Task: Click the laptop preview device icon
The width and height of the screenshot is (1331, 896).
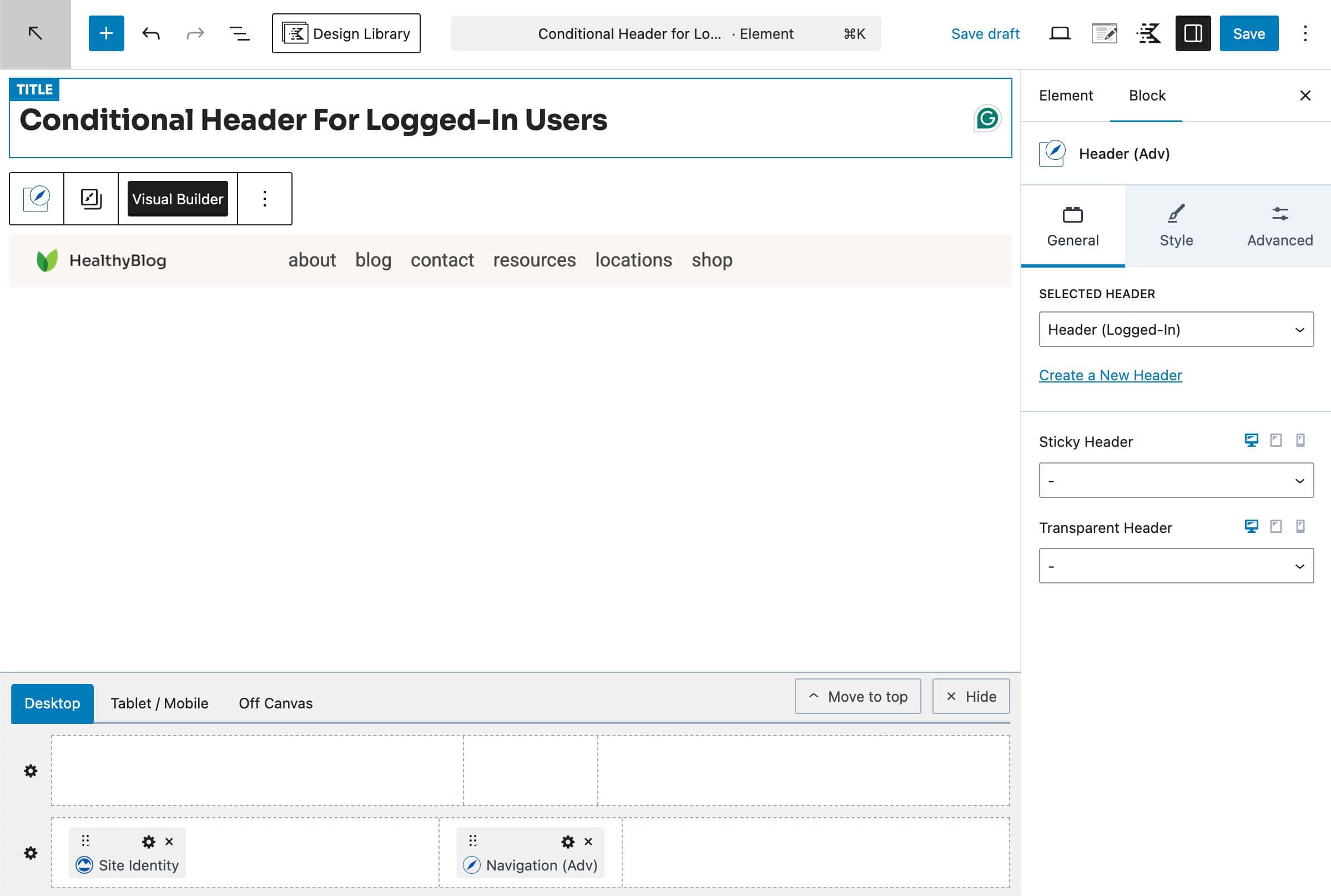Action: pyautogui.click(x=1060, y=33)
